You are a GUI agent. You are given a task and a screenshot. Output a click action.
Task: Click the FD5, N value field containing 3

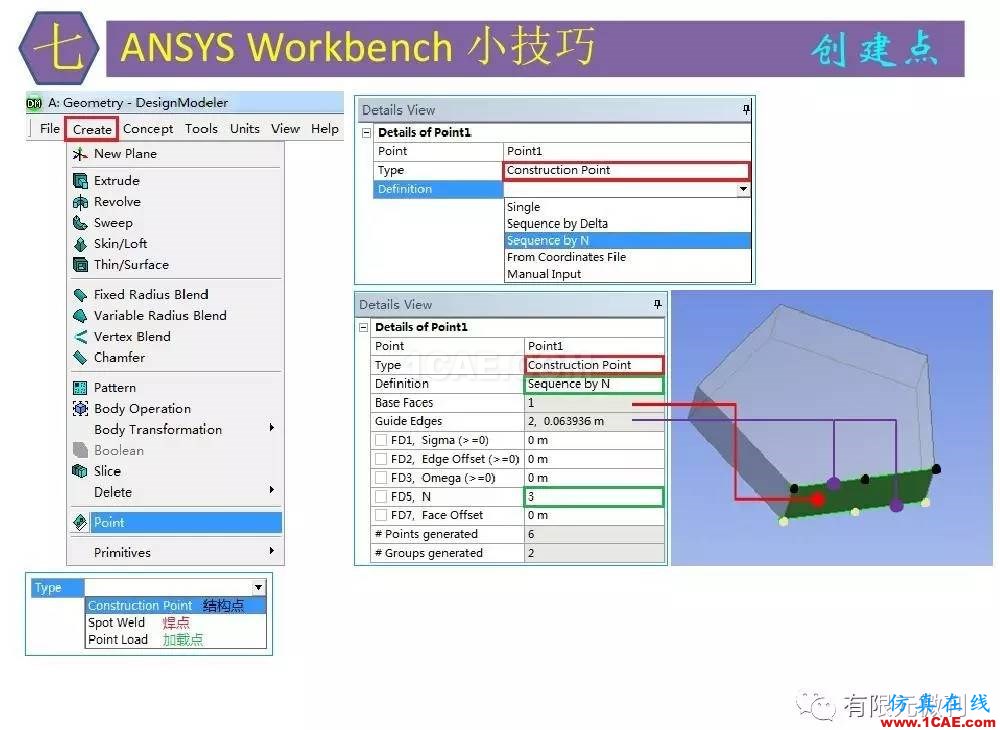pyautogui.click(x=594, y=497)
